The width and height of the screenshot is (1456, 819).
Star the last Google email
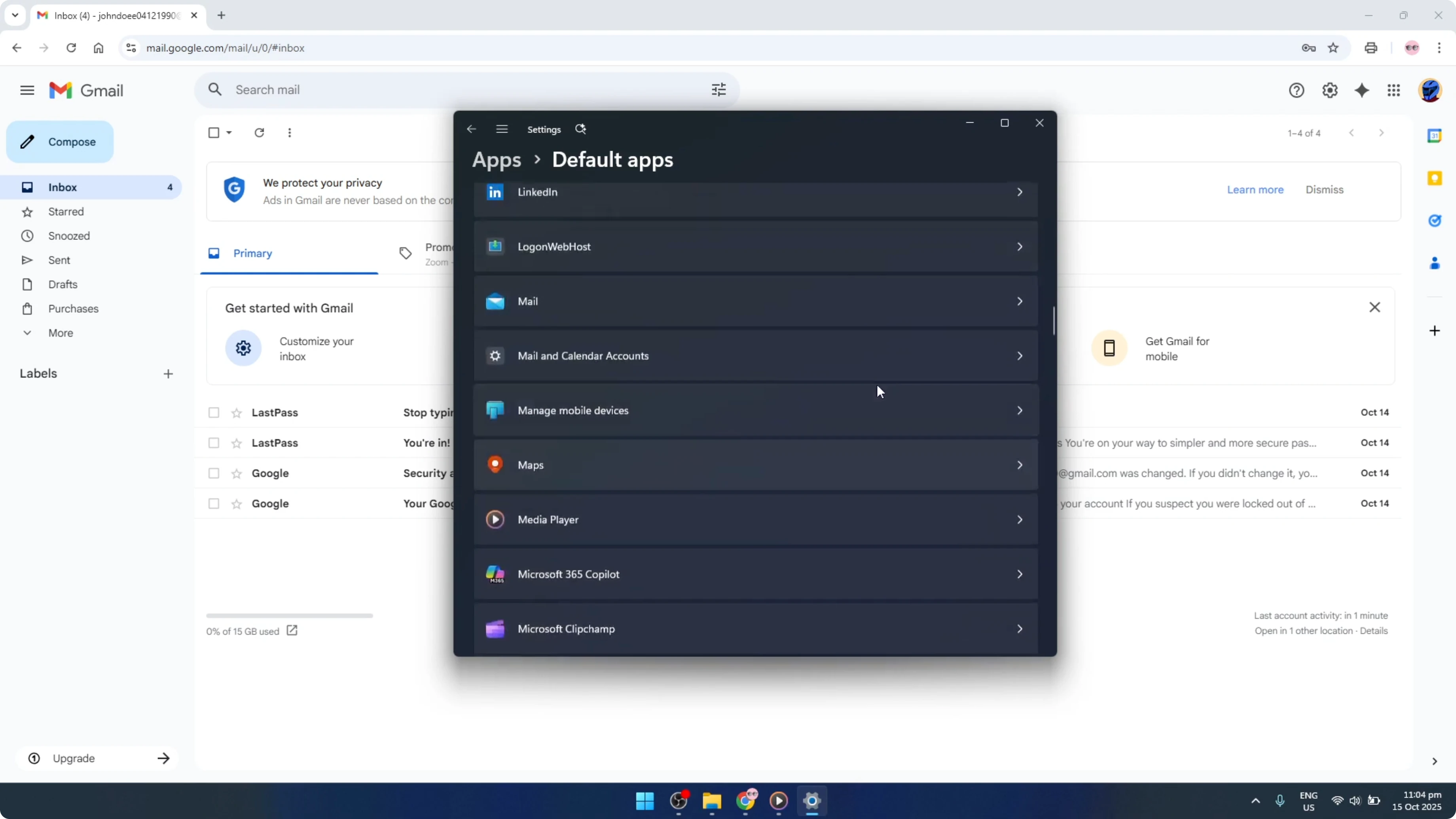(237, 504)
